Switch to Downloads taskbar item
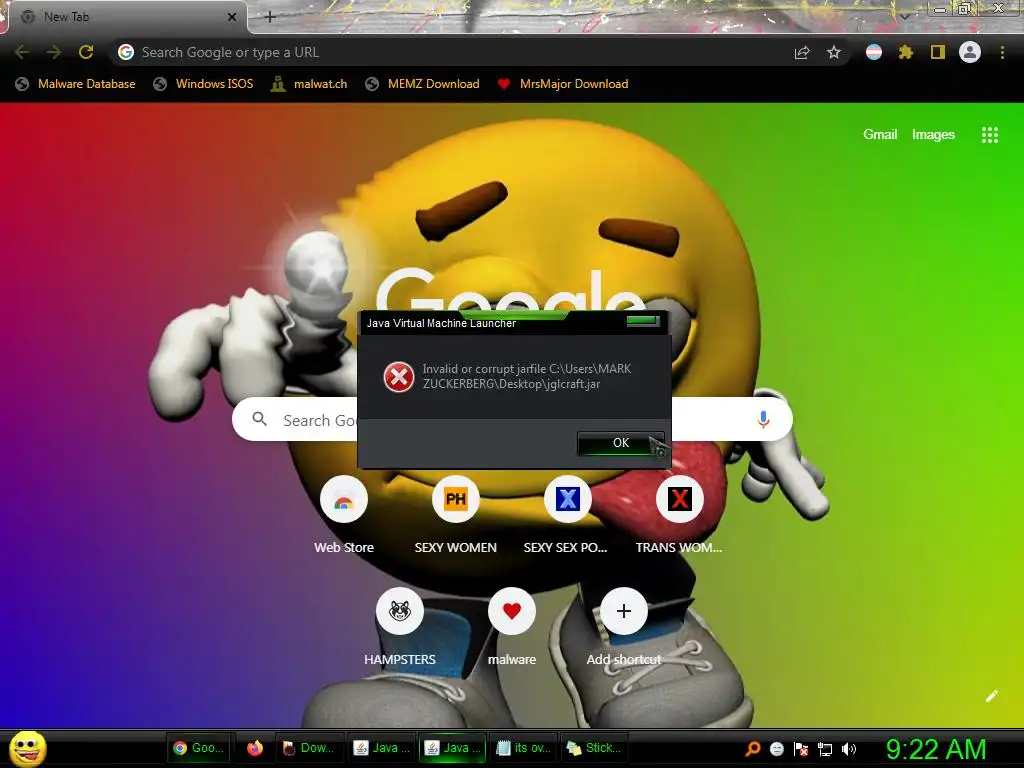 coord(308,748)
